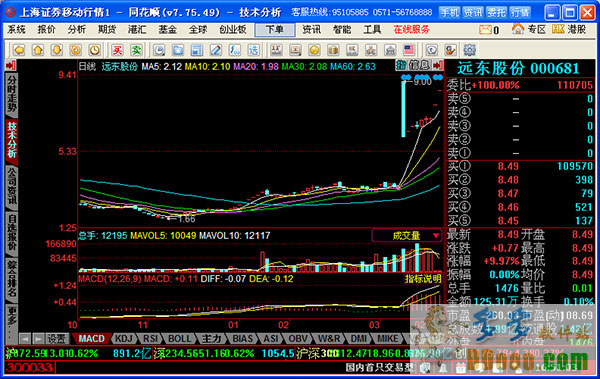Open the 成交量 dropdown
The width and height of the screenshot is (600, 379).
[x=407, y=235]
